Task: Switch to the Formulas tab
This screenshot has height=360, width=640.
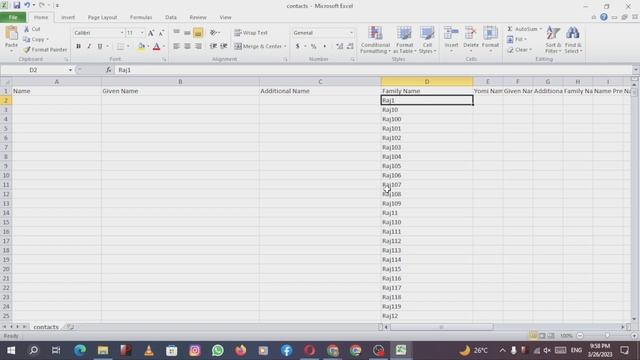Action: tap(141, 18)
